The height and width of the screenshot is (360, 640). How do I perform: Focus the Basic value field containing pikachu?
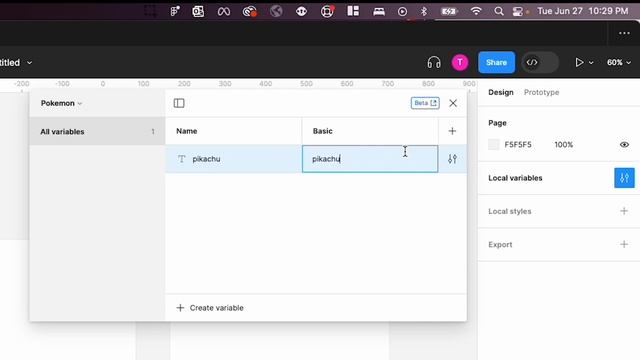[370, 159]
